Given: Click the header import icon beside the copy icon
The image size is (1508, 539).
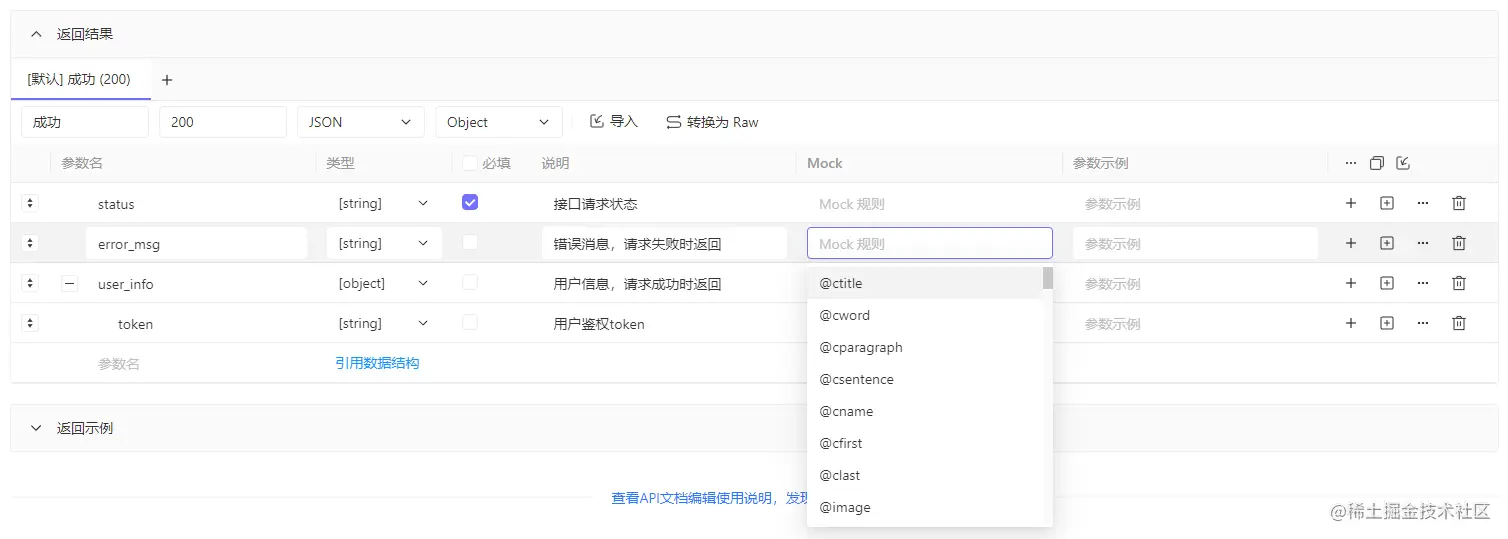Looking at the screenshot, I should pos(1403,163).
